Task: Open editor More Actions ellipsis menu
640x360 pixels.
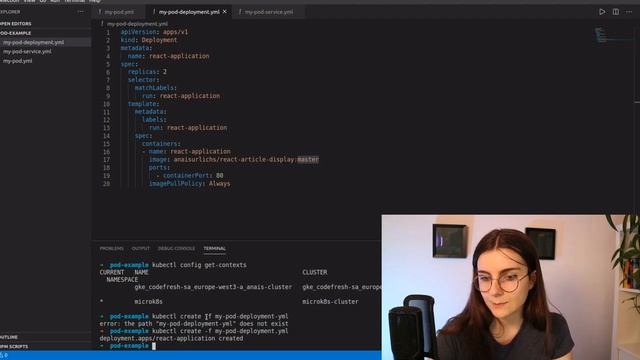Action: 629,12
